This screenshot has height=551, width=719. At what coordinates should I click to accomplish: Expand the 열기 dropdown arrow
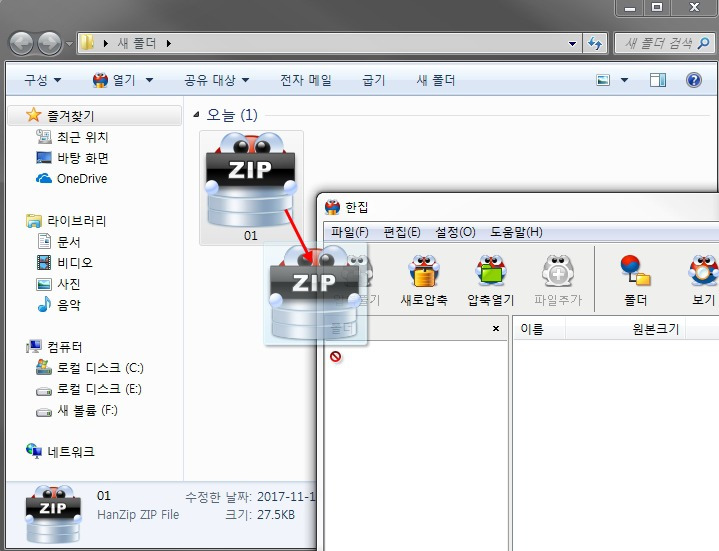click(x=149, y=80)
